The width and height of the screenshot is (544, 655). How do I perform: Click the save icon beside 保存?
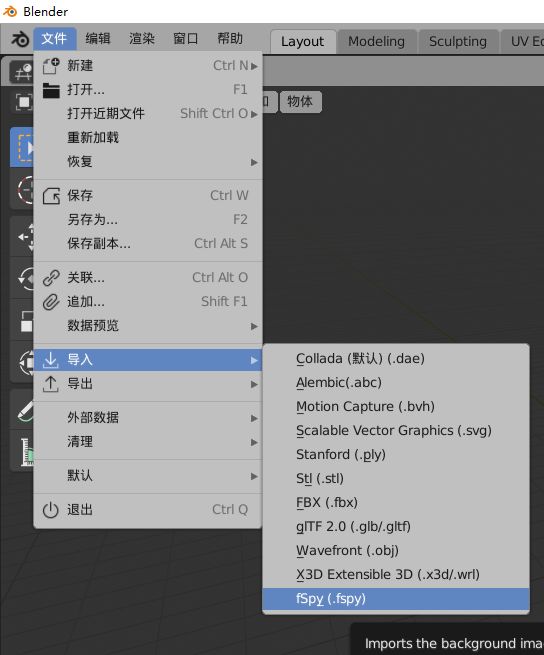pyautogui.click(x=51, y=195)
